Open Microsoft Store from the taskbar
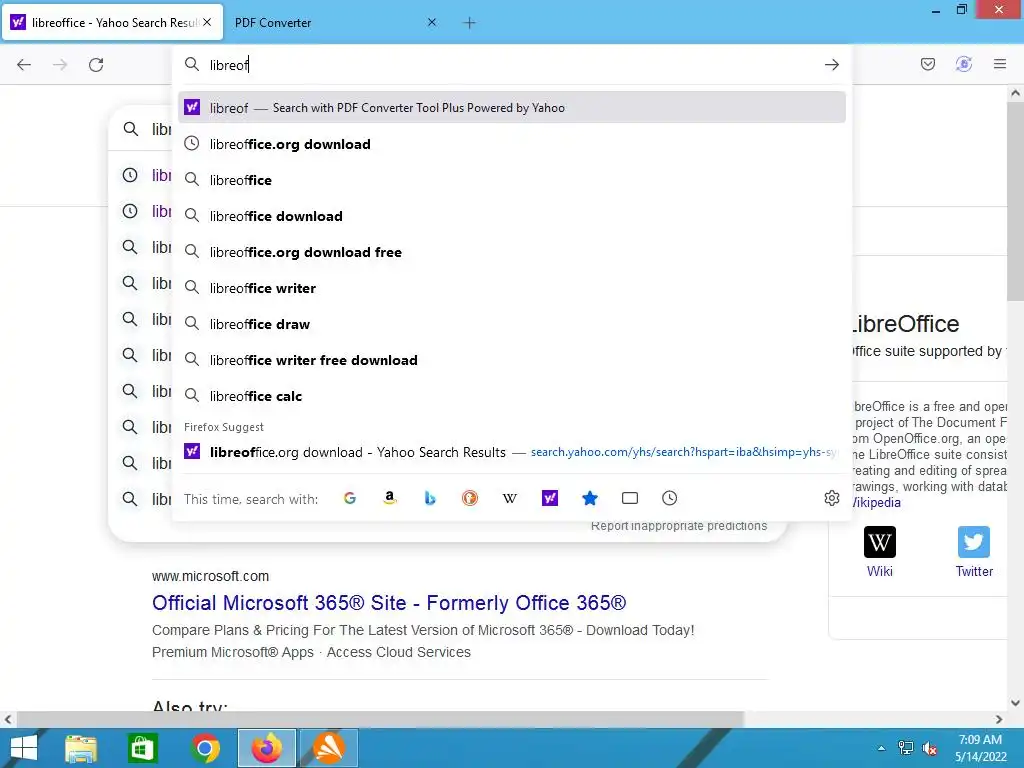This screenshot has width=1024, height=768. (142, 748)
